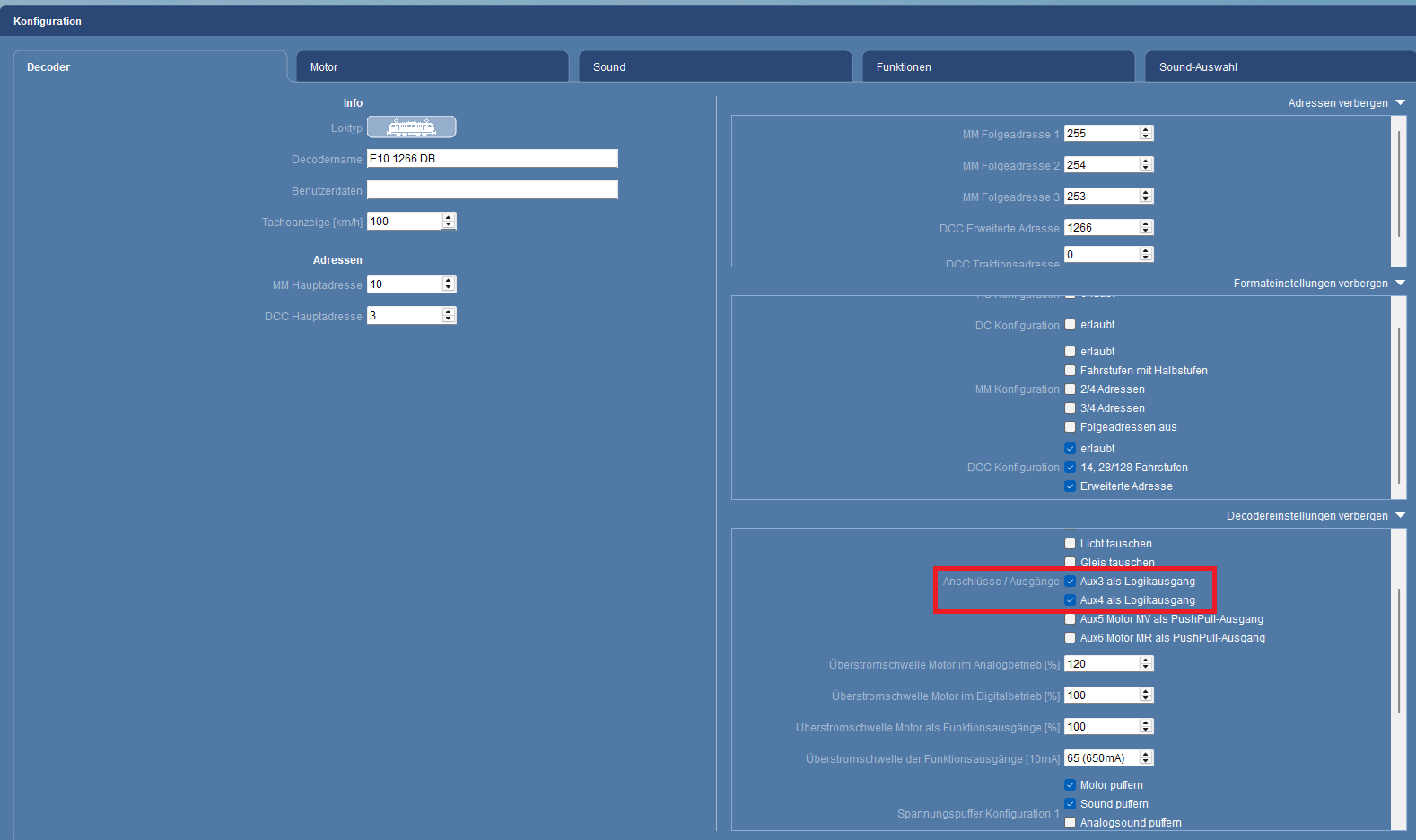Click the Überstromschwelle Analogbetrieb spinner
The width and height of the screenshot is (1416, 840).
[x=1145, y=664]
